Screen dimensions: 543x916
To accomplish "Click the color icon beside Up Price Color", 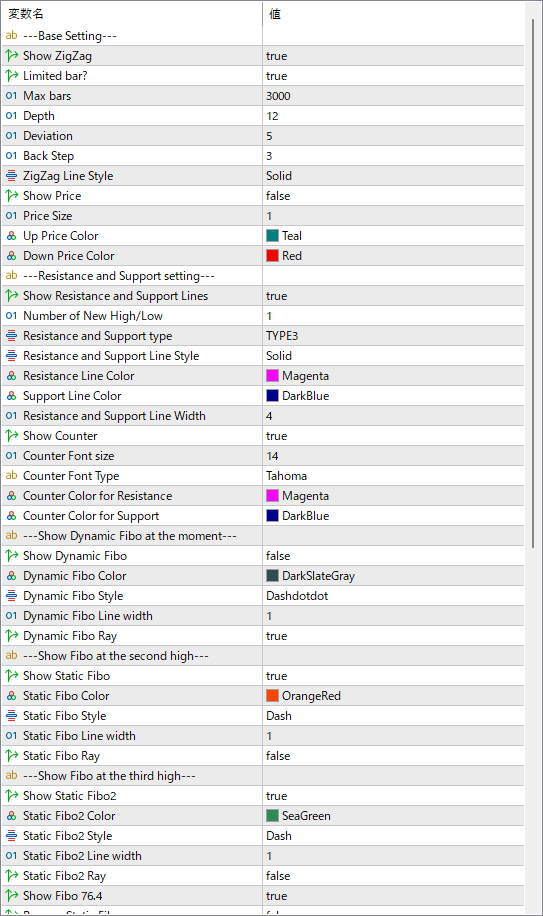I will [x=12, y=236].
